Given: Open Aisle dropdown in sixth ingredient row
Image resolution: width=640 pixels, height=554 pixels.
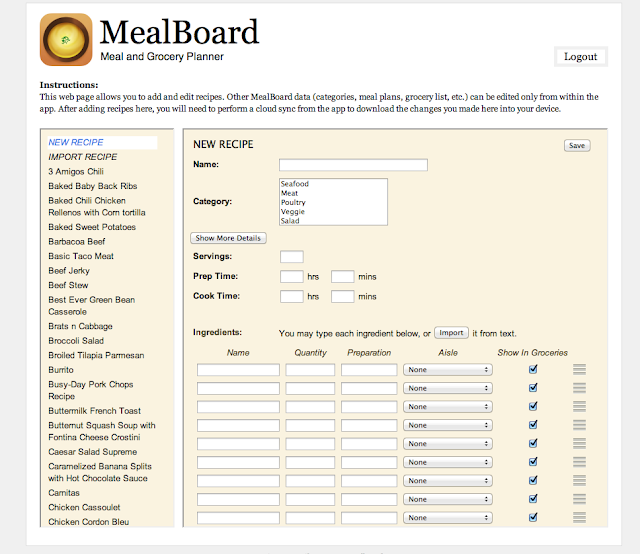Looking at the screenshot, I should [x=448, y=462].
